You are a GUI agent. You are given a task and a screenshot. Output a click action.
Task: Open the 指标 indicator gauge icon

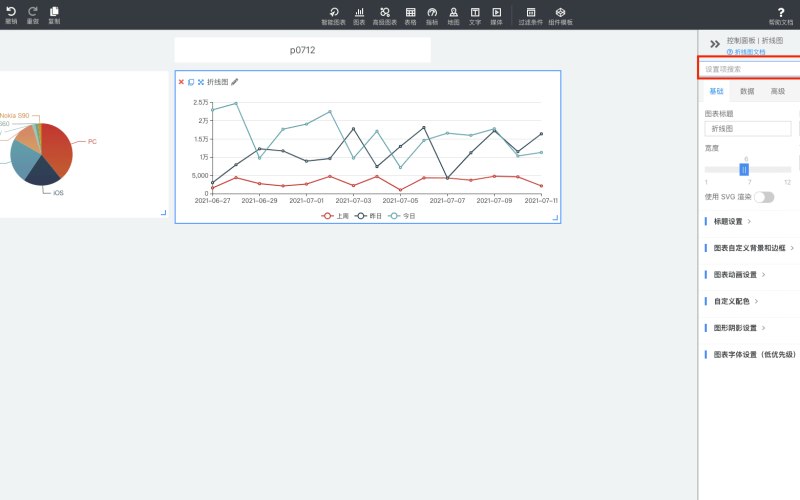pyautogui.click(x=432, y=16)
